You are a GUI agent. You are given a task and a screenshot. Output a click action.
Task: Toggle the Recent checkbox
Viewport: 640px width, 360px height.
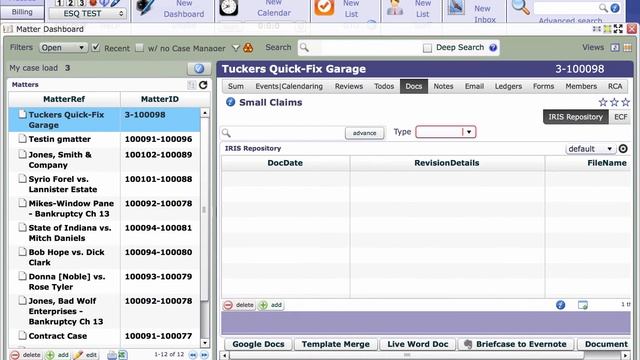click(x=96, y=47)
